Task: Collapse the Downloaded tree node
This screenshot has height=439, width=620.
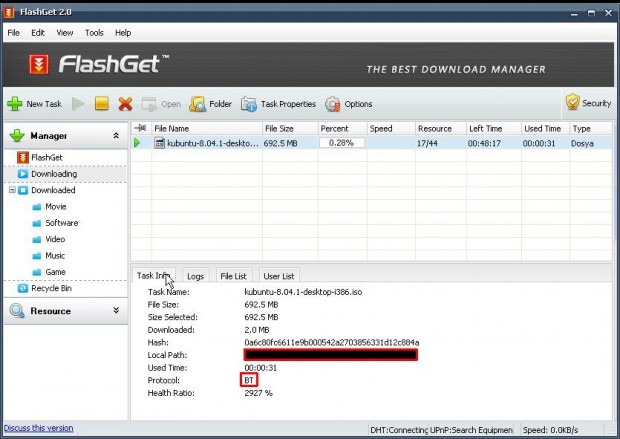Action: point(11,190)
